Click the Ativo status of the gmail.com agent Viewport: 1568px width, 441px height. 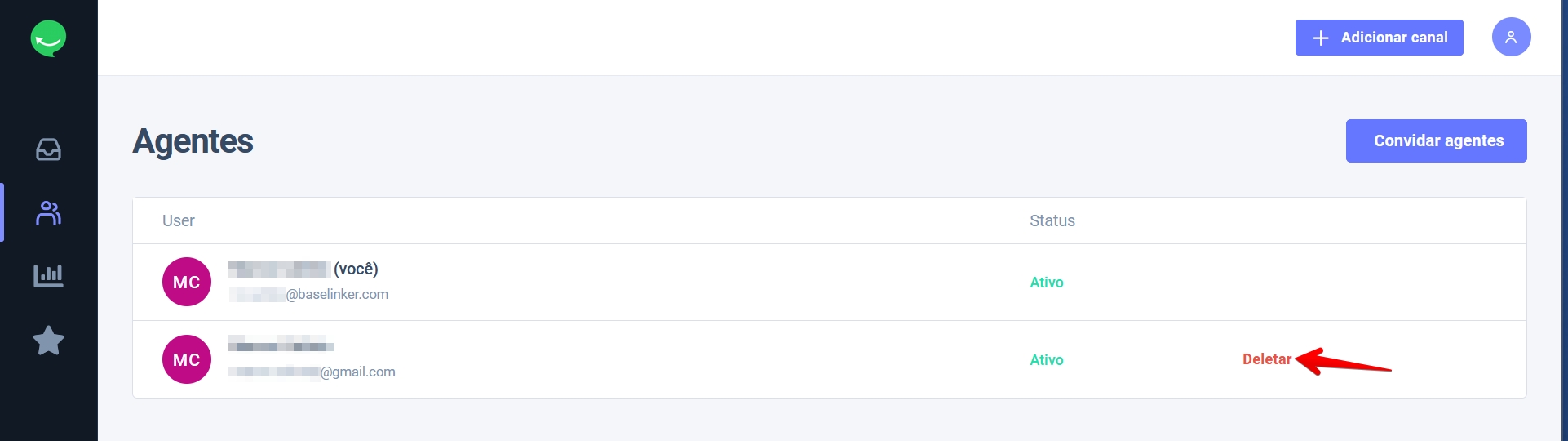1046,360
